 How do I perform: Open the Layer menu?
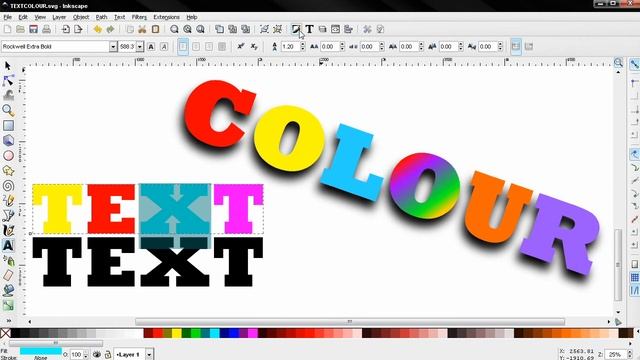(59, 17)
